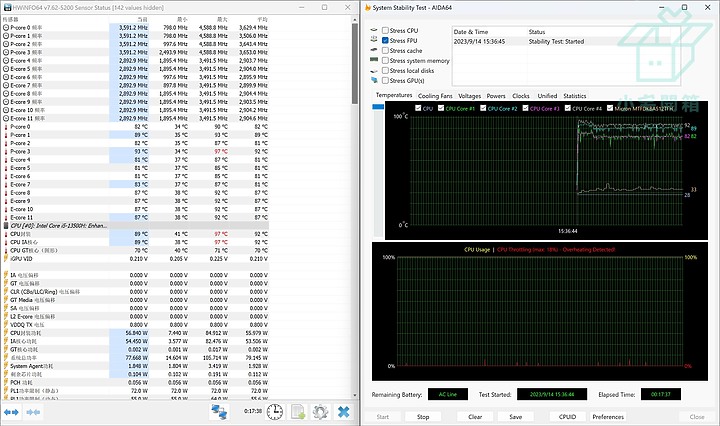
Task: Enable the Stress cache checkbox
Action: tap(385, 50)
